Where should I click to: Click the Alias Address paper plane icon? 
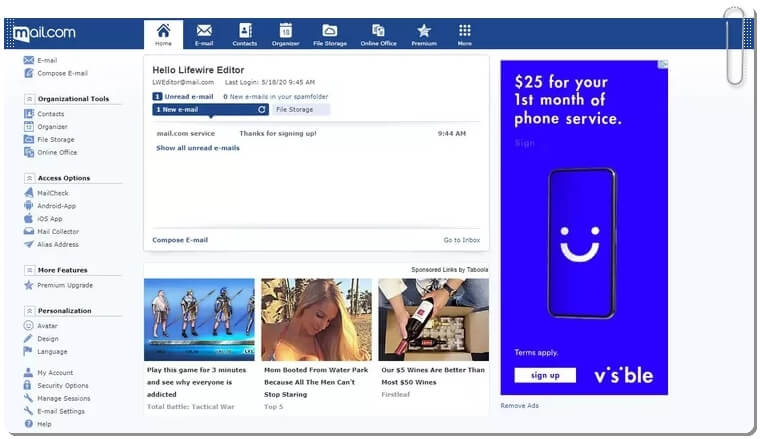(29, 244)
